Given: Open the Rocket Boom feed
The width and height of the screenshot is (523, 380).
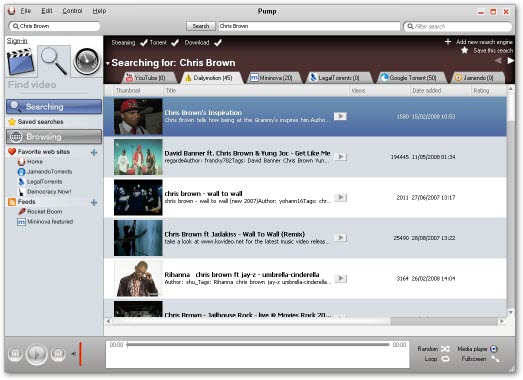Looking at the screenshot, I should pyautogui.click(x=44, y=212).
